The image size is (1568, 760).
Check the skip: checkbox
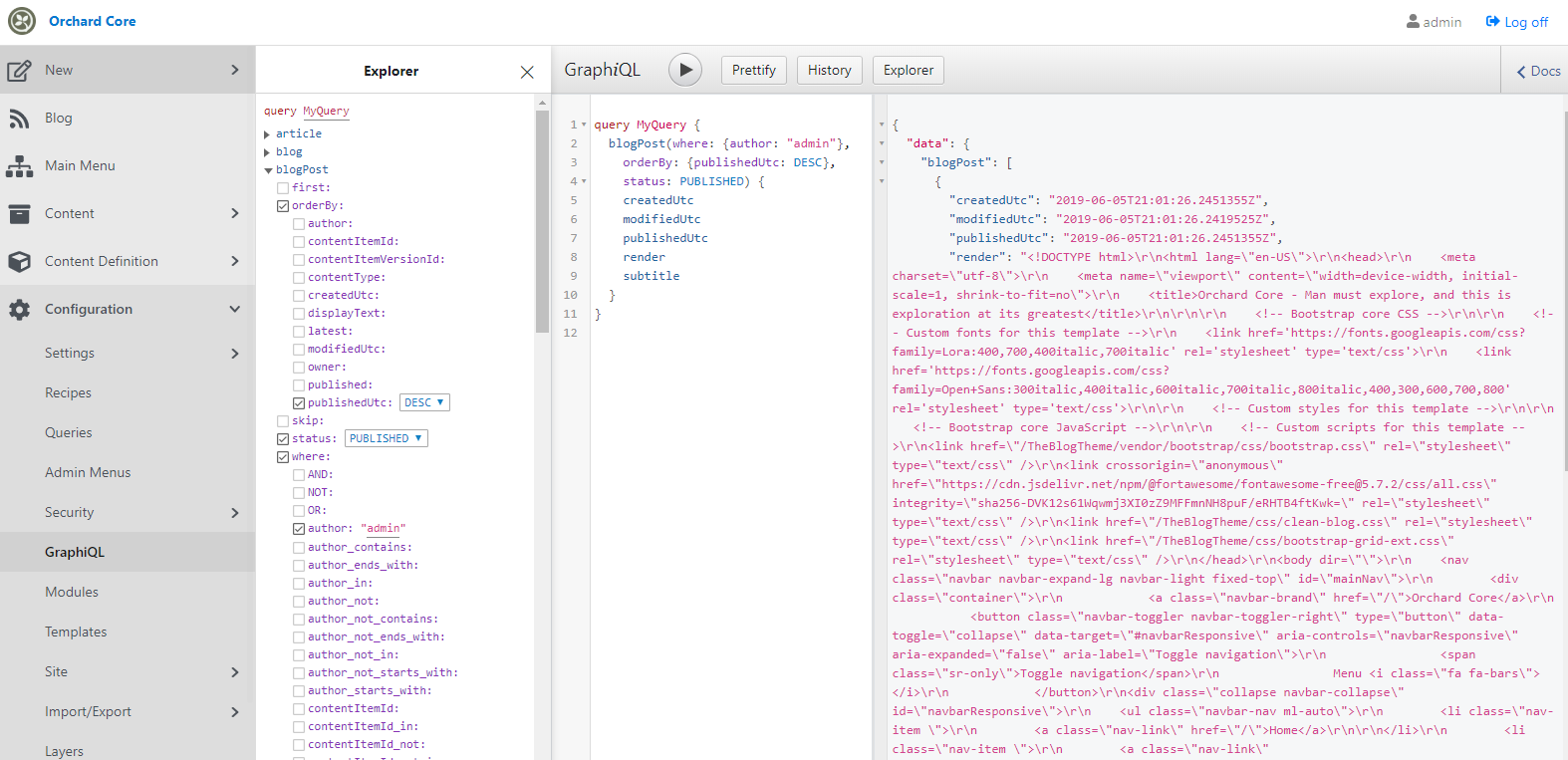coord(283,420)
